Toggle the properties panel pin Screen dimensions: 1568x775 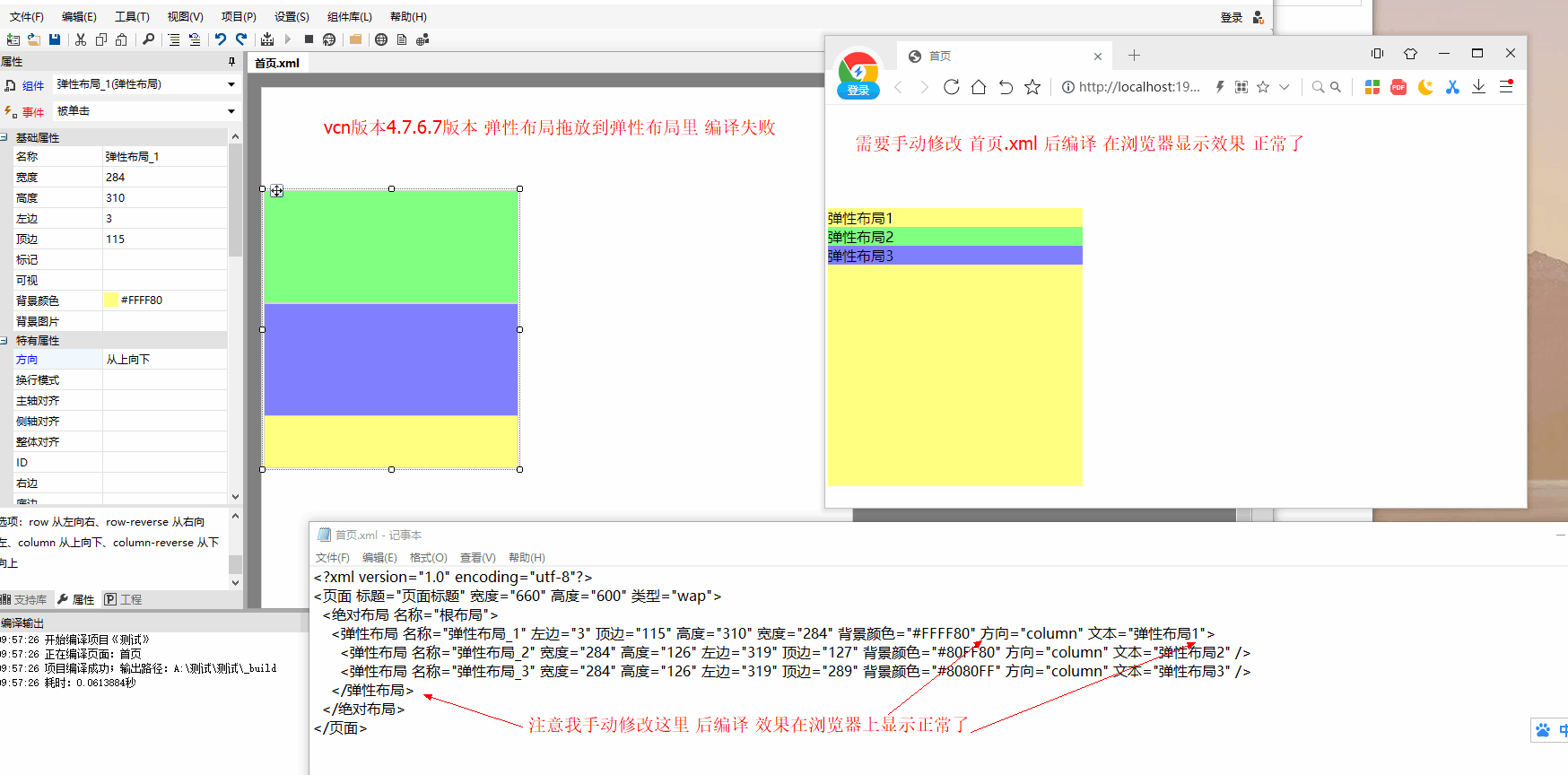[x=231, y=62]
